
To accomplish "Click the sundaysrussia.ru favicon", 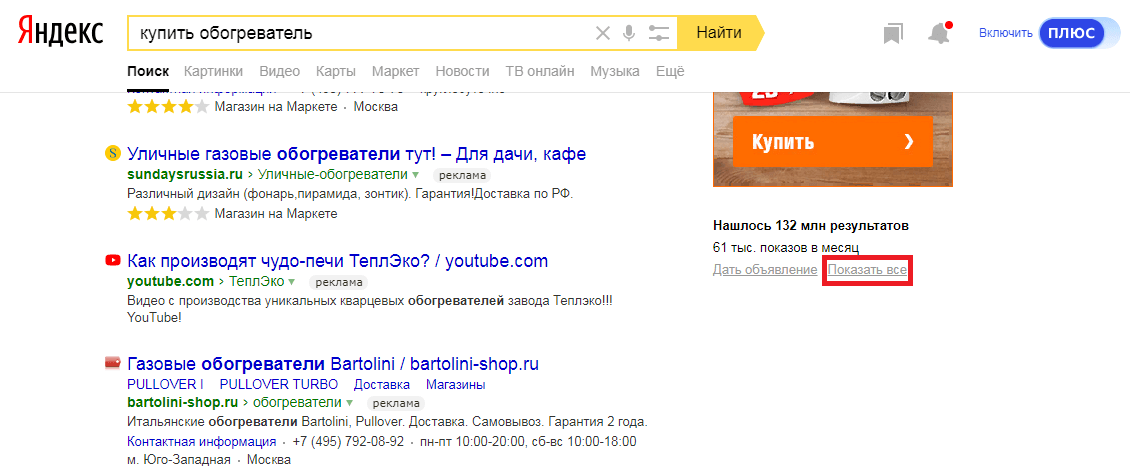I will 112,154.
